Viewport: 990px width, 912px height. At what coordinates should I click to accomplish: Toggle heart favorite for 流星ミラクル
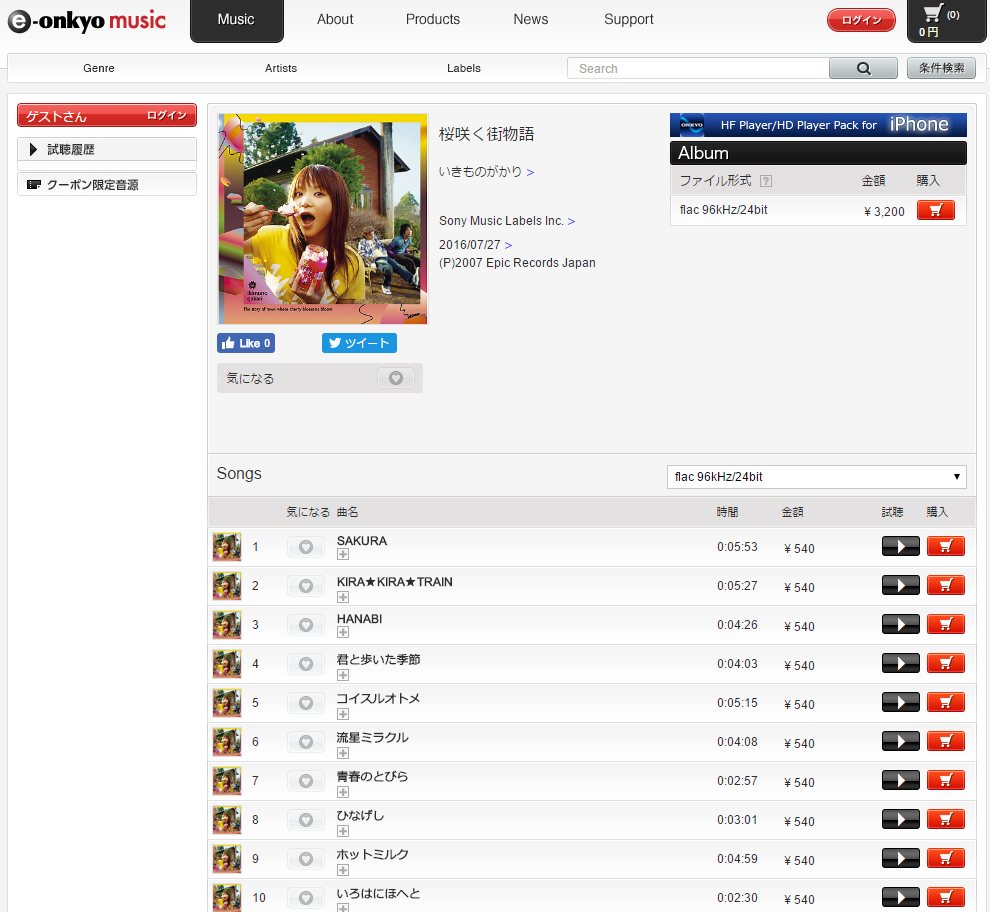click(306, 742)
